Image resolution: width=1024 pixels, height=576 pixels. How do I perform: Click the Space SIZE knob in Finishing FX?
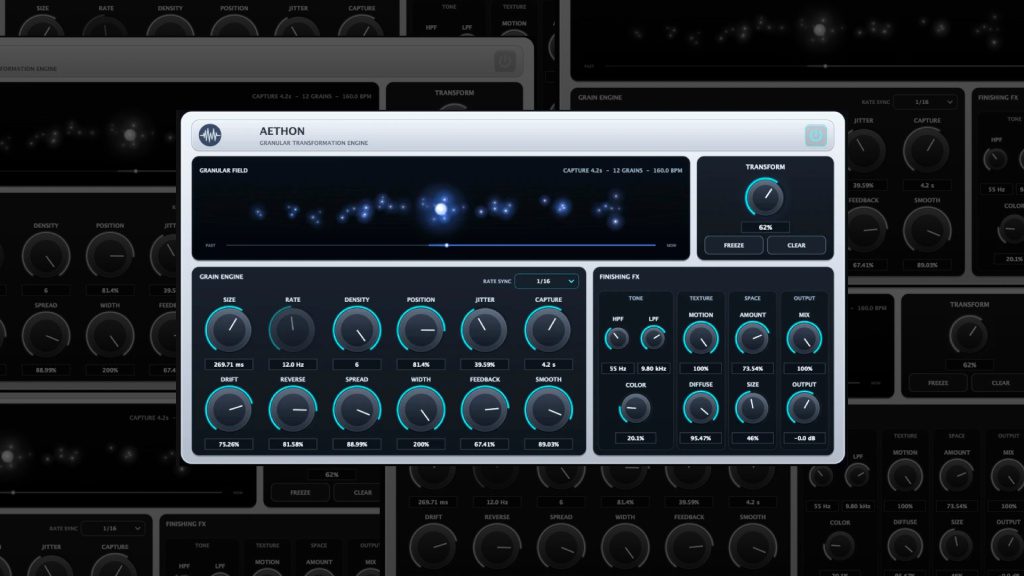tap(752, 409)
